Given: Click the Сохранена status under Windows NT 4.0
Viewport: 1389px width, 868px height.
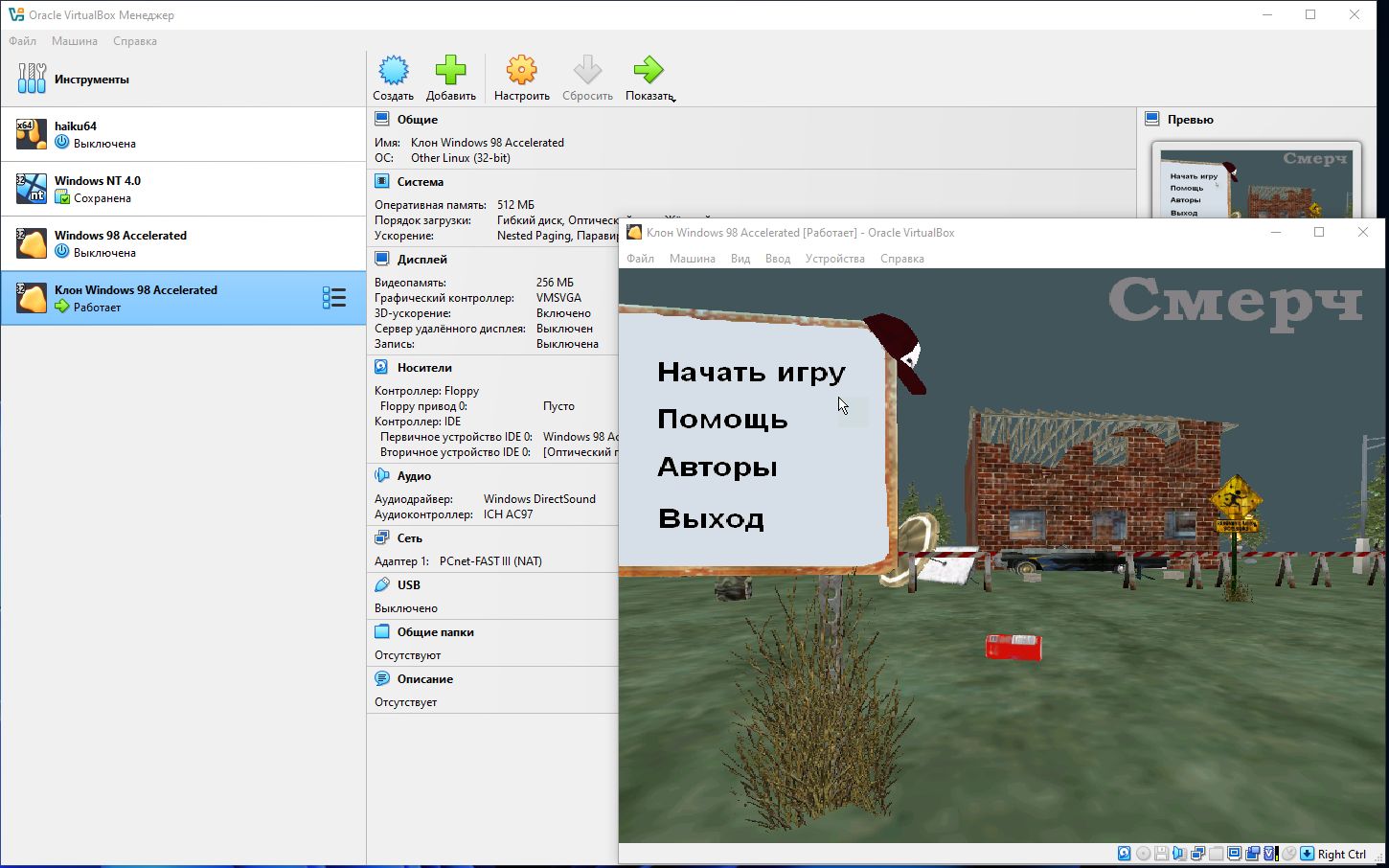Looking at the screenshot, I should tap(102, 198).
